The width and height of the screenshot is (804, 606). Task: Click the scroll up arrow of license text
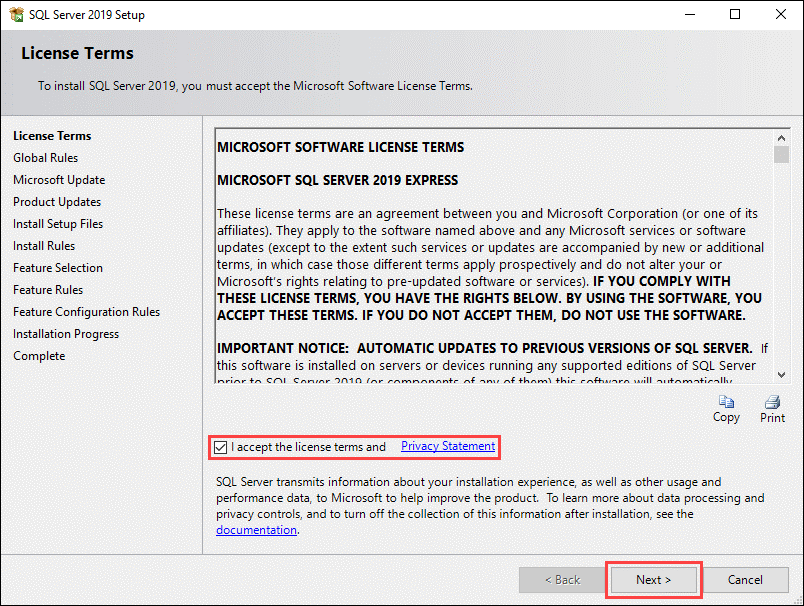click(781, 136)
